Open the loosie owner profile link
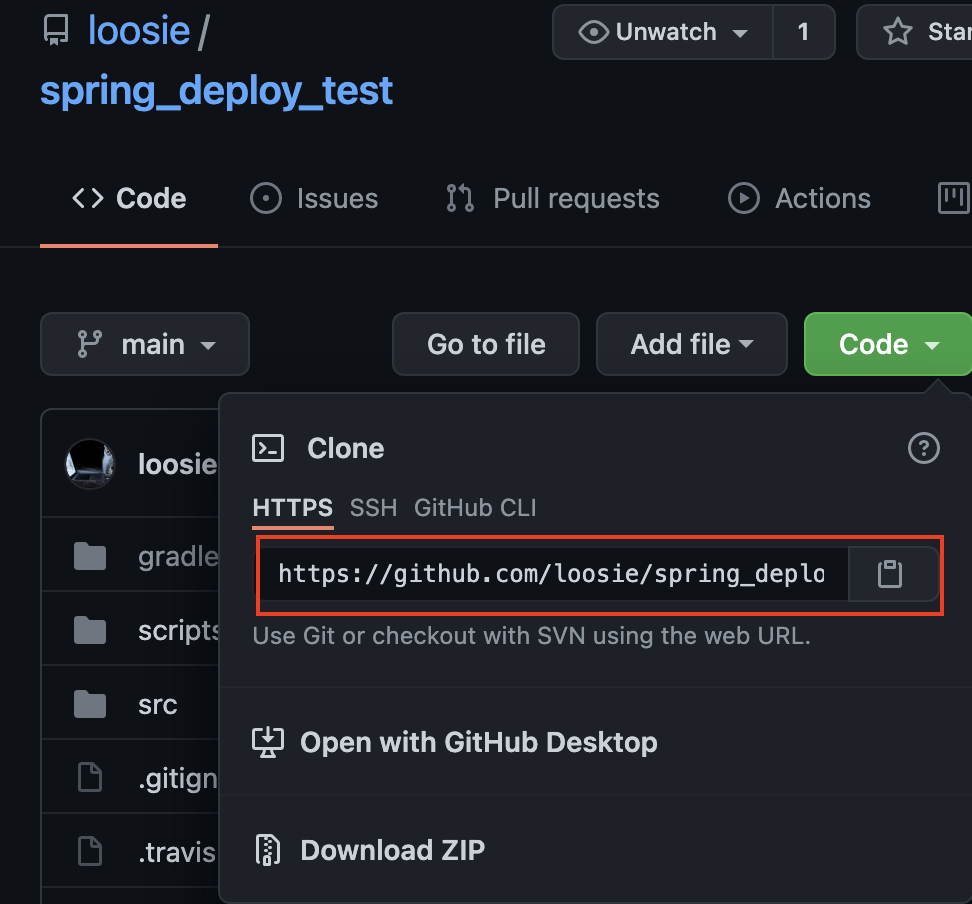Viewport: 972px width, 904px height. tap(138, 30)
